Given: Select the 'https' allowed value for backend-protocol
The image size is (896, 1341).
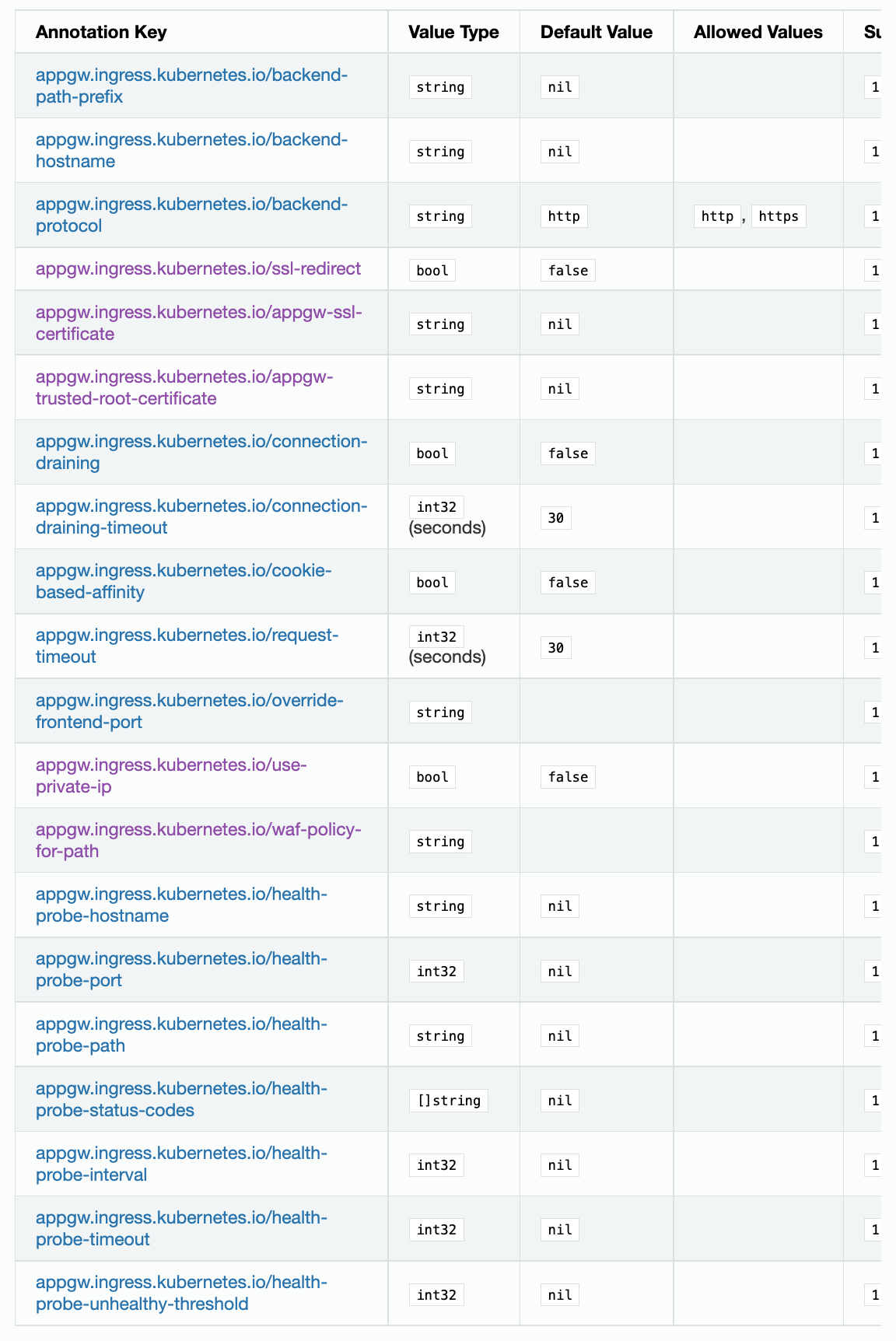Looking at the screenshot, I should click(x=779, y=216).
